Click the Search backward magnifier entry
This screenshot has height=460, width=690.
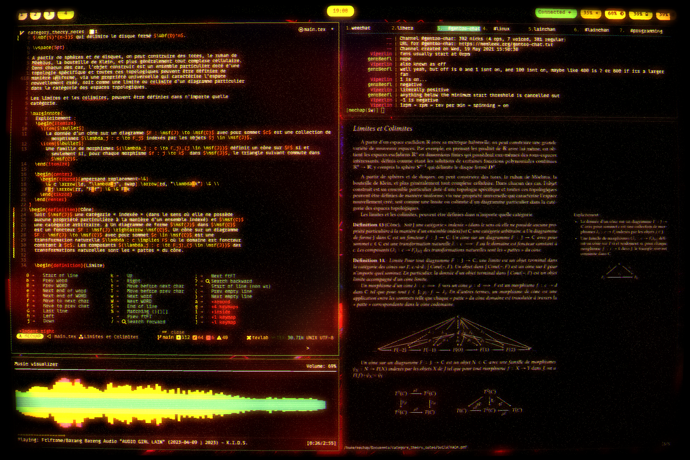tap(228, 281)
